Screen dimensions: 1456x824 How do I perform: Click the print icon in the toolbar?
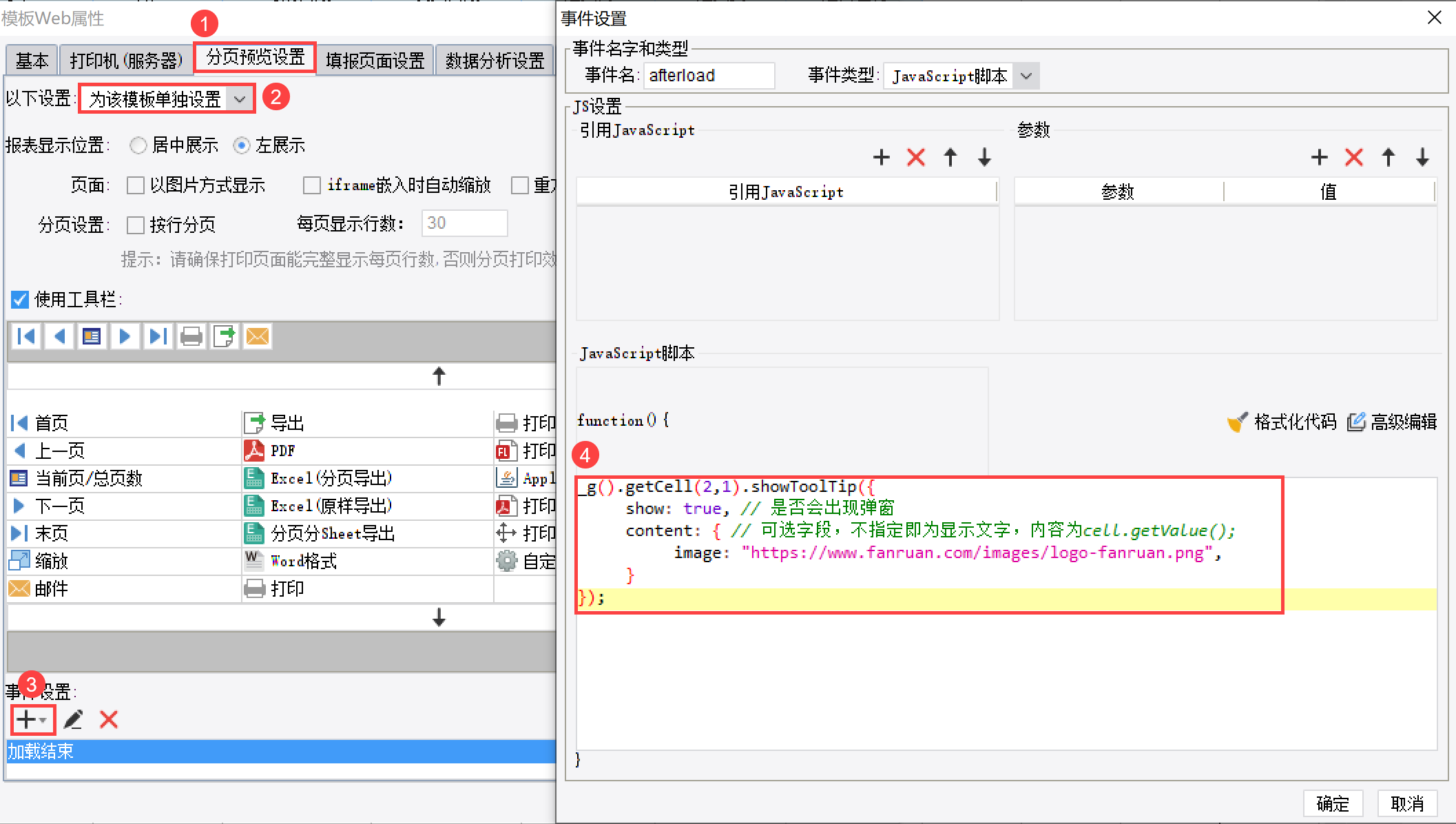coord(191,336)
